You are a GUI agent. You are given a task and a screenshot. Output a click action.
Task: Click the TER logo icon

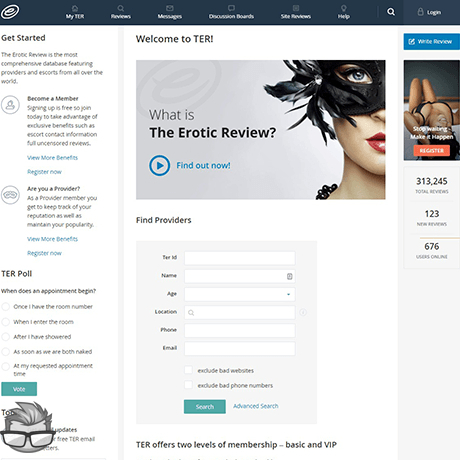point(10,12)
